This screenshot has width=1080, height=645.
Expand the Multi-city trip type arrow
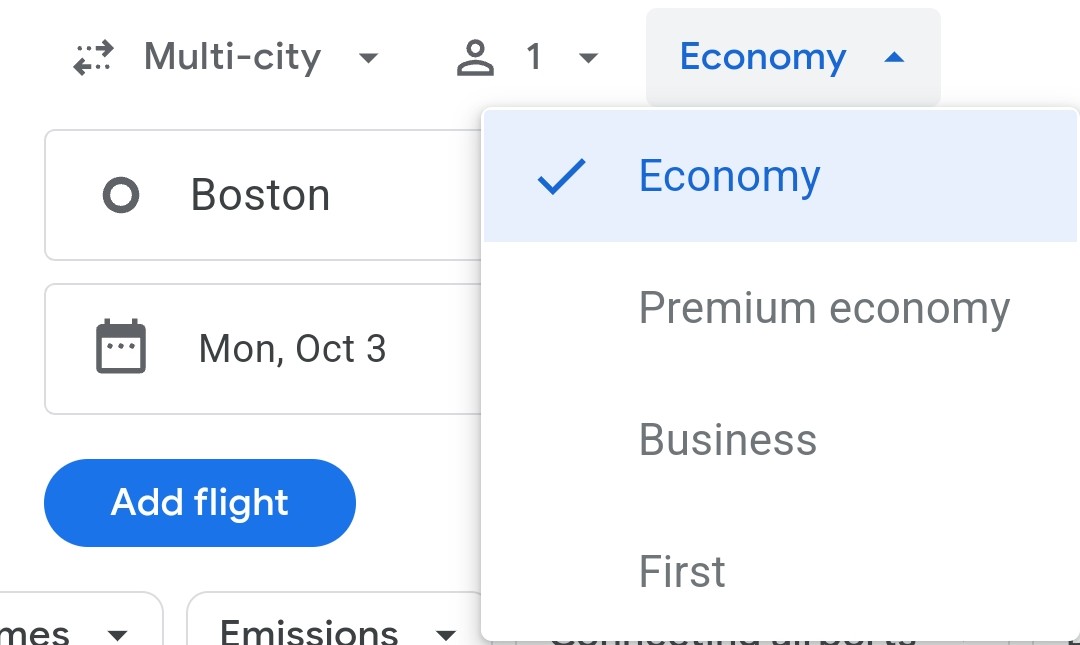click(x=369, y=58)
